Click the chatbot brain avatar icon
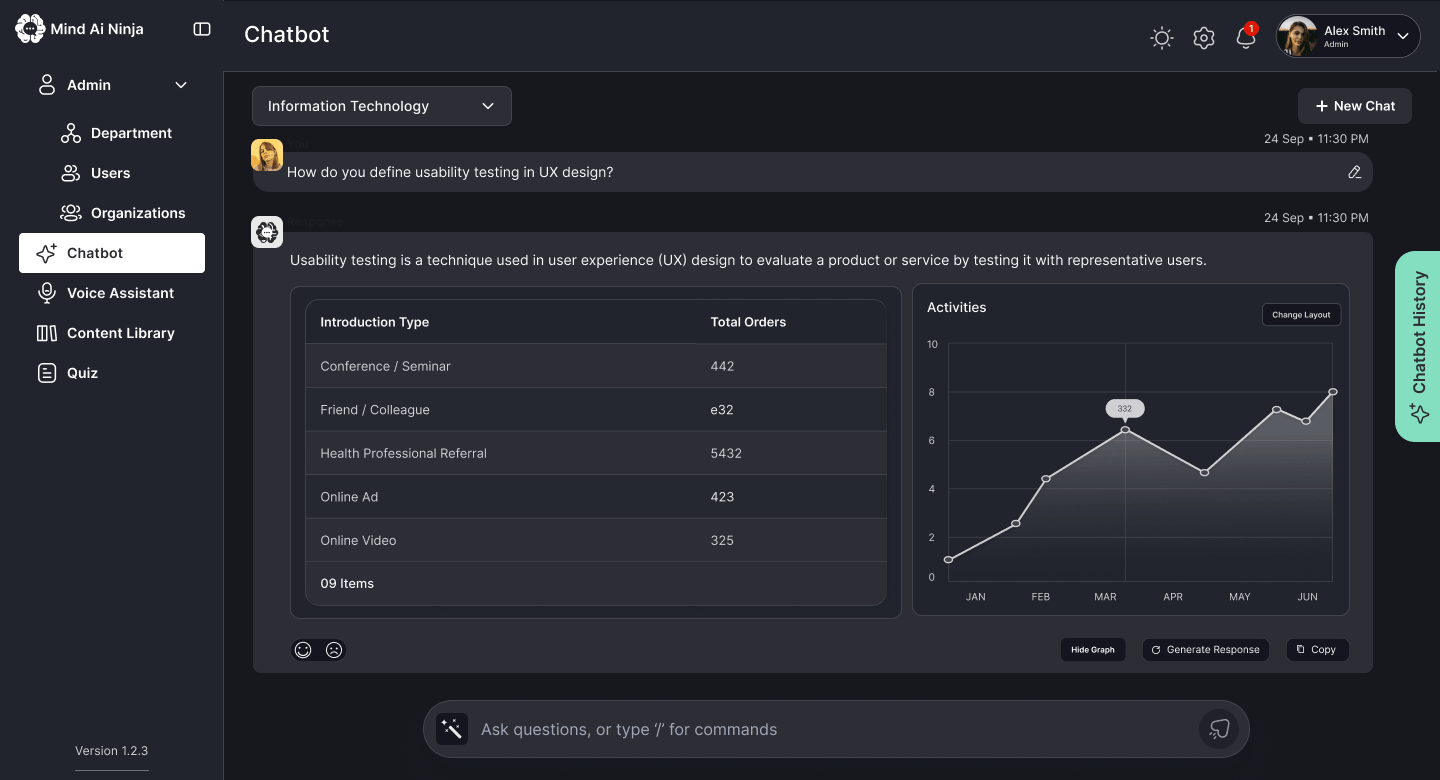 coord(267,232)
